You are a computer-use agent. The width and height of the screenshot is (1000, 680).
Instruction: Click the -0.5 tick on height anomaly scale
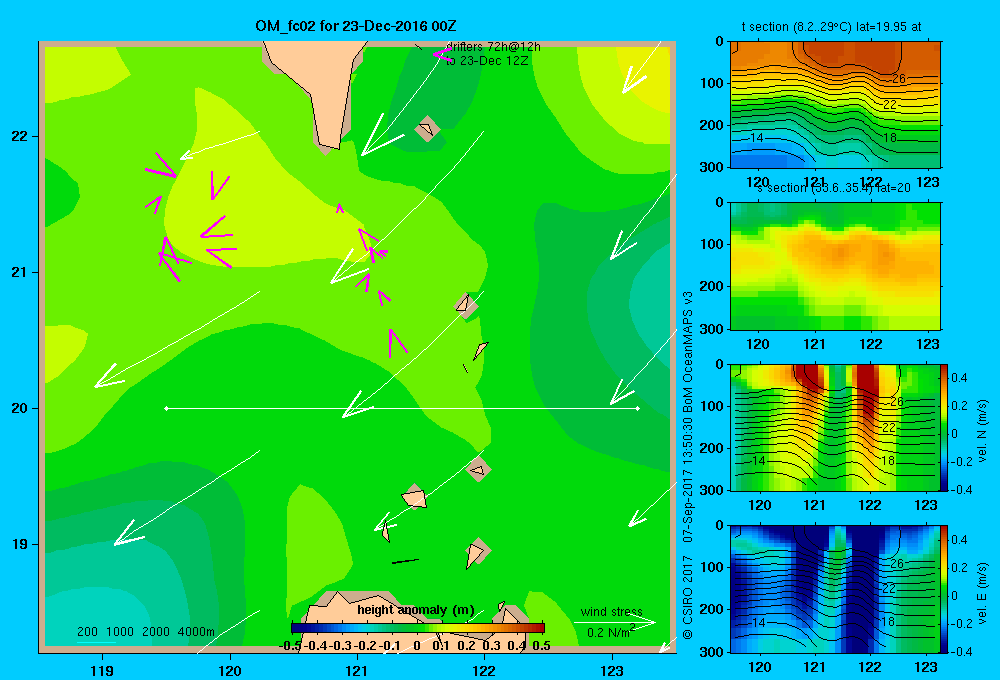290,646
